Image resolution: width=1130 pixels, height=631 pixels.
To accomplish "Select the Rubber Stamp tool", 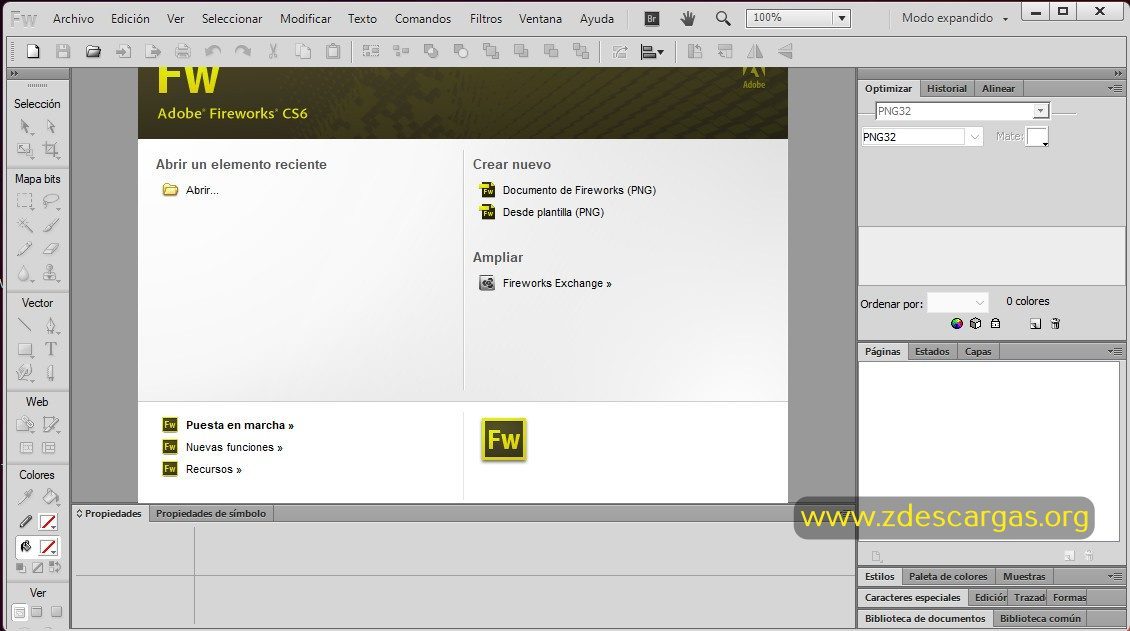I will [x=50, y=273].
